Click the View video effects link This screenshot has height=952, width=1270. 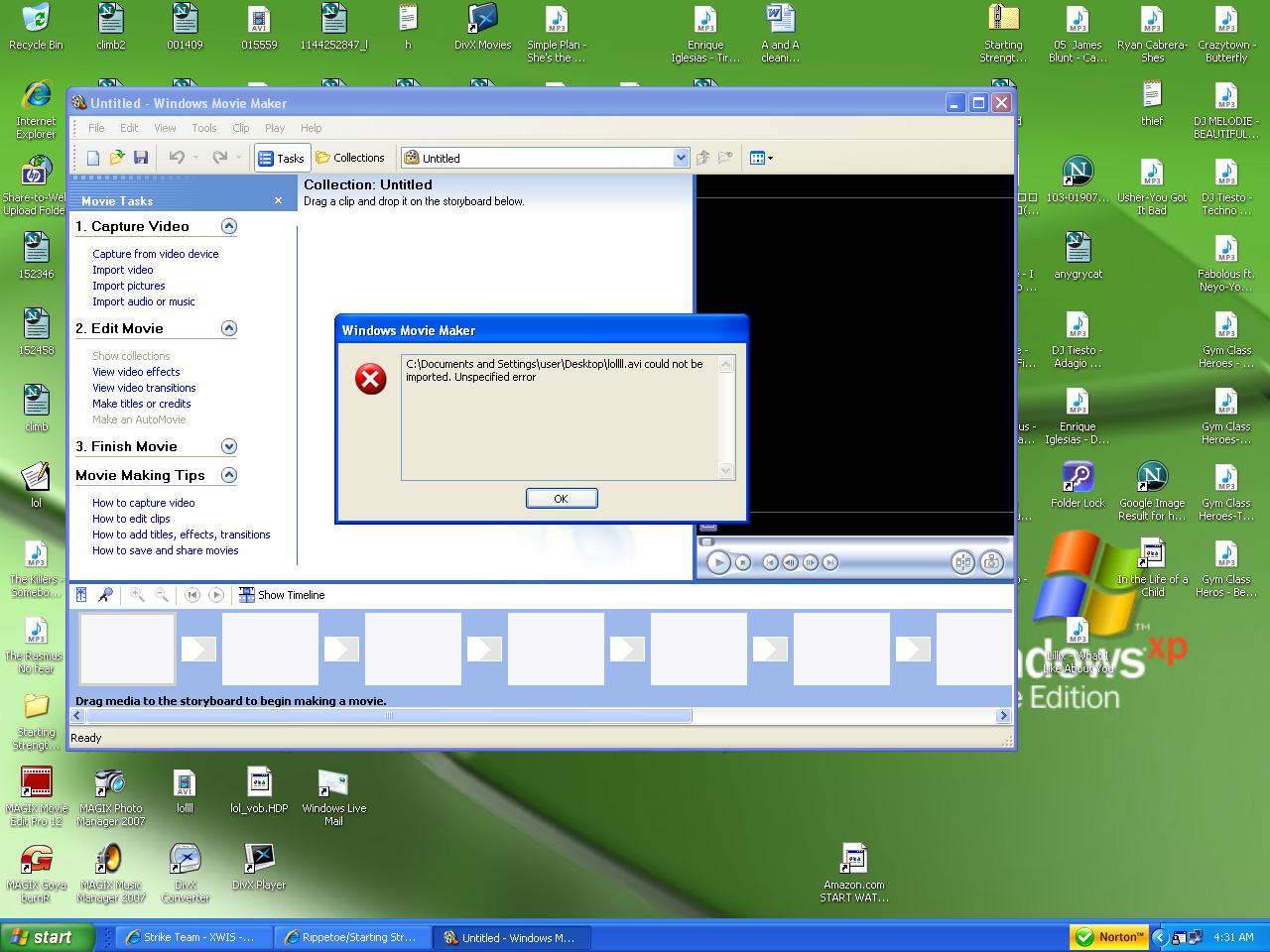coord(136,372)
